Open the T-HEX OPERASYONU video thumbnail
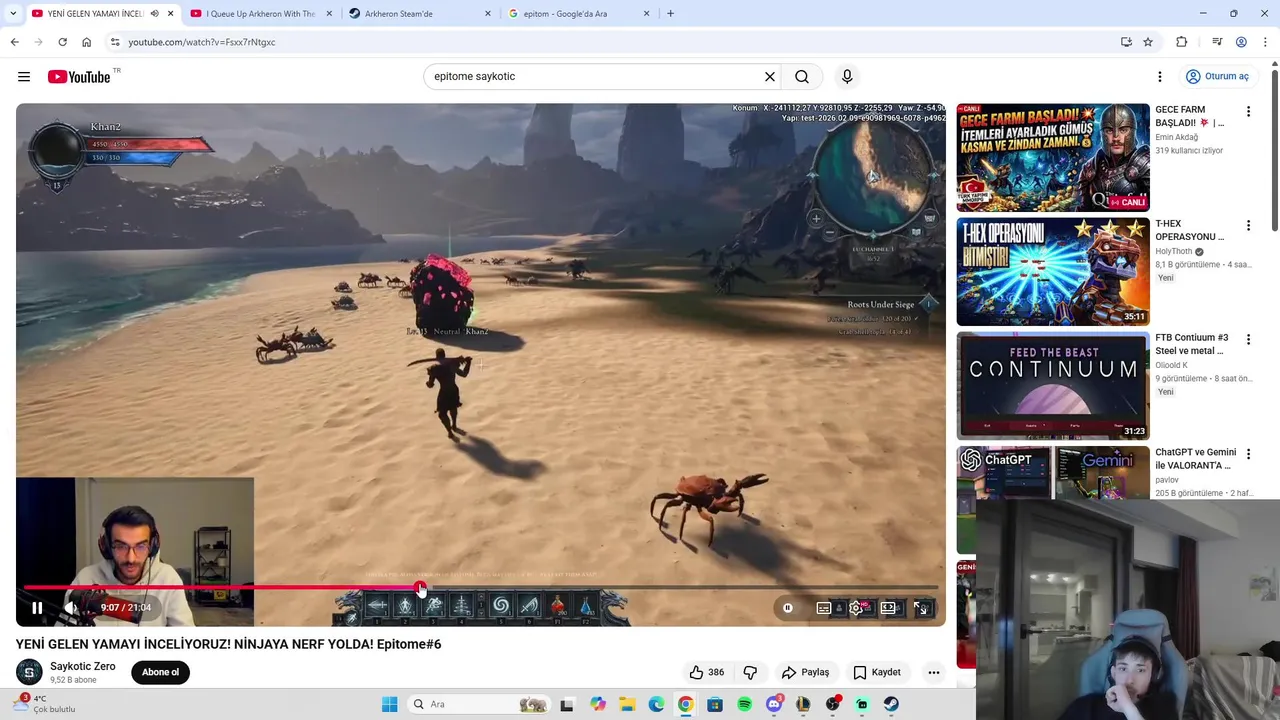 1053,271
